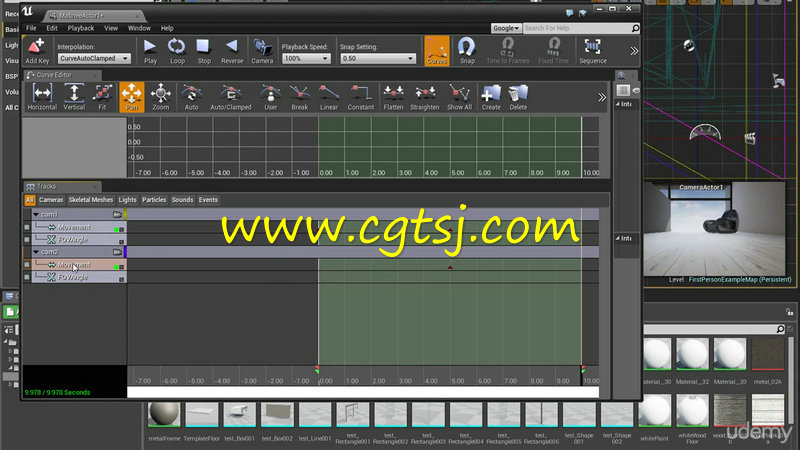This screenshot has width=800, height=450.
Task: Toggle the Curves editor button
Action: [437, 51]
